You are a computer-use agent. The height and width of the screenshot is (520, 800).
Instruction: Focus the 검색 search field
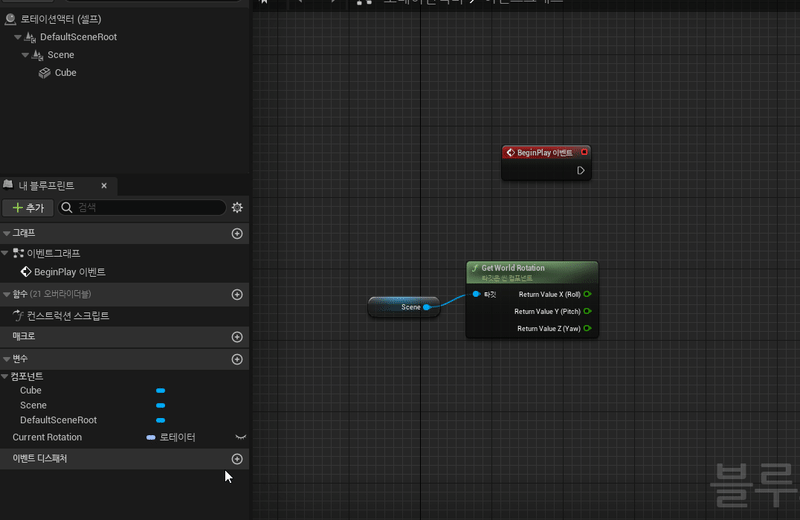pos(142,208)
